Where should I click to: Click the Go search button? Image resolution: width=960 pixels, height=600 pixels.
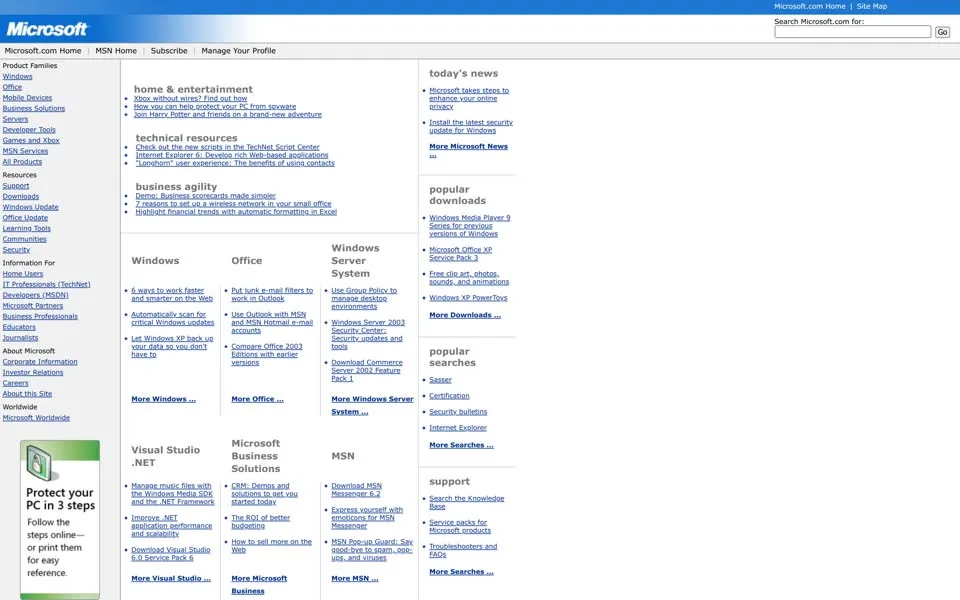[942, 32]
